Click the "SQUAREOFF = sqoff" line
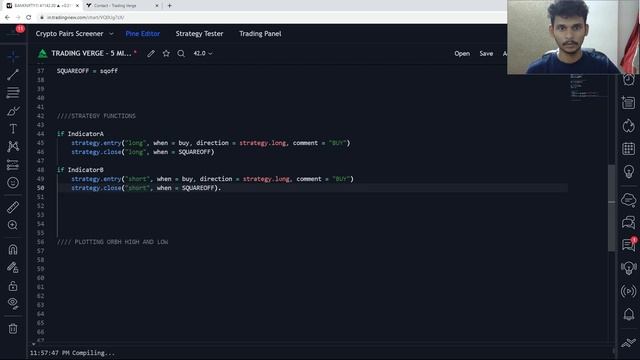Image resolution: width=640 pixels, height=360 pixels. 87,71
